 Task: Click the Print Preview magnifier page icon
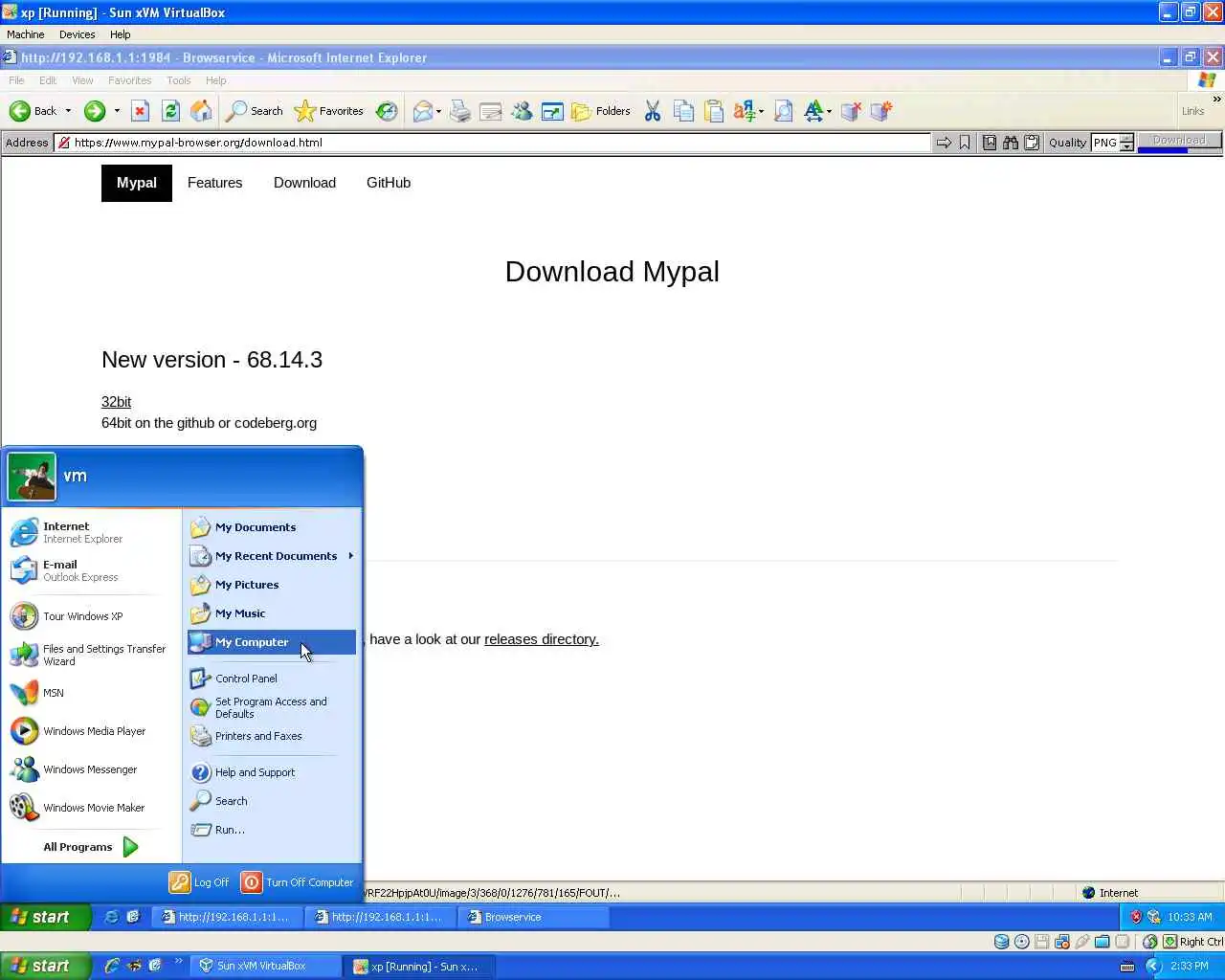point(783,111)
